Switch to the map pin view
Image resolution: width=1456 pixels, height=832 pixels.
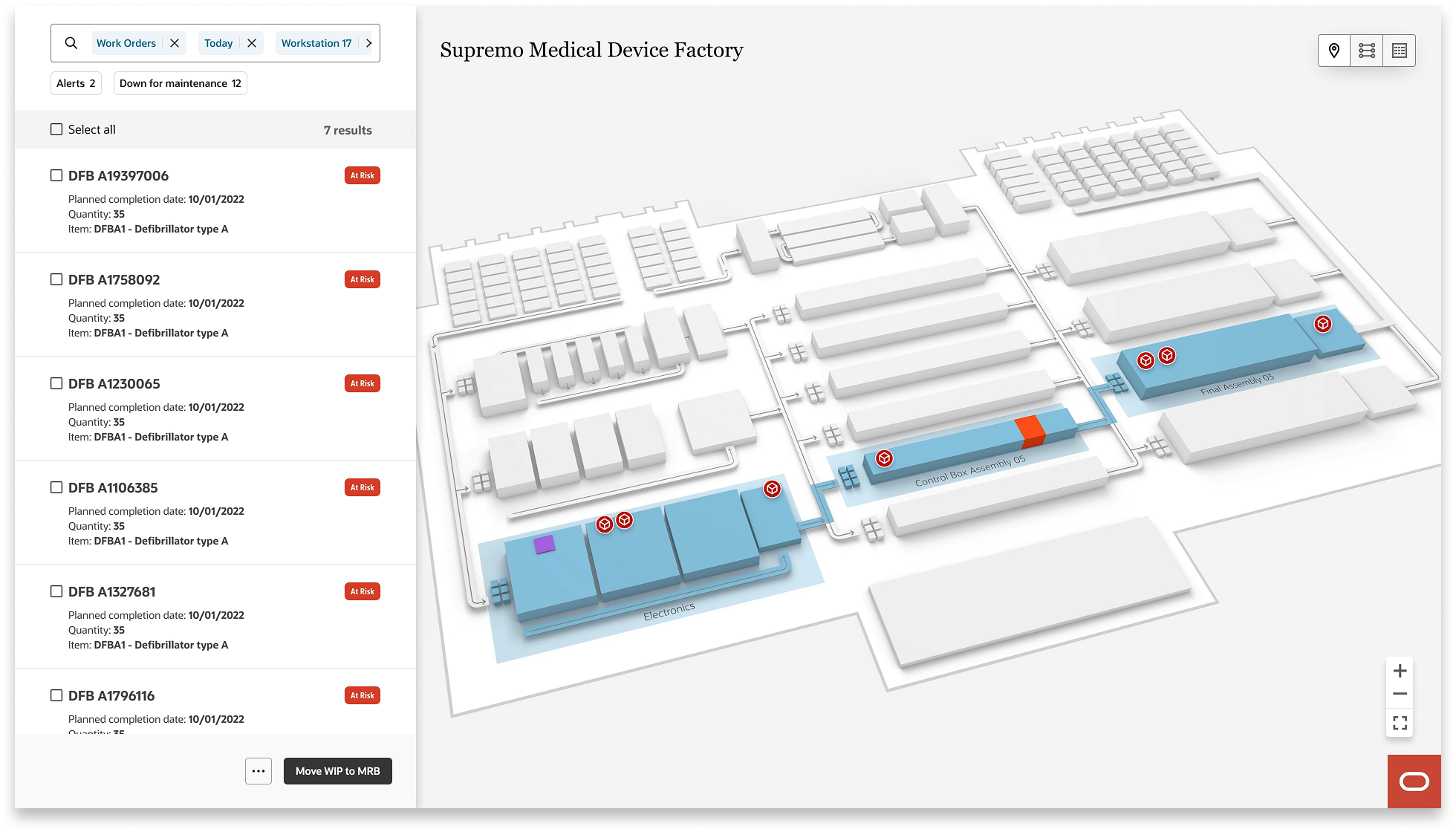point(1334,51)
